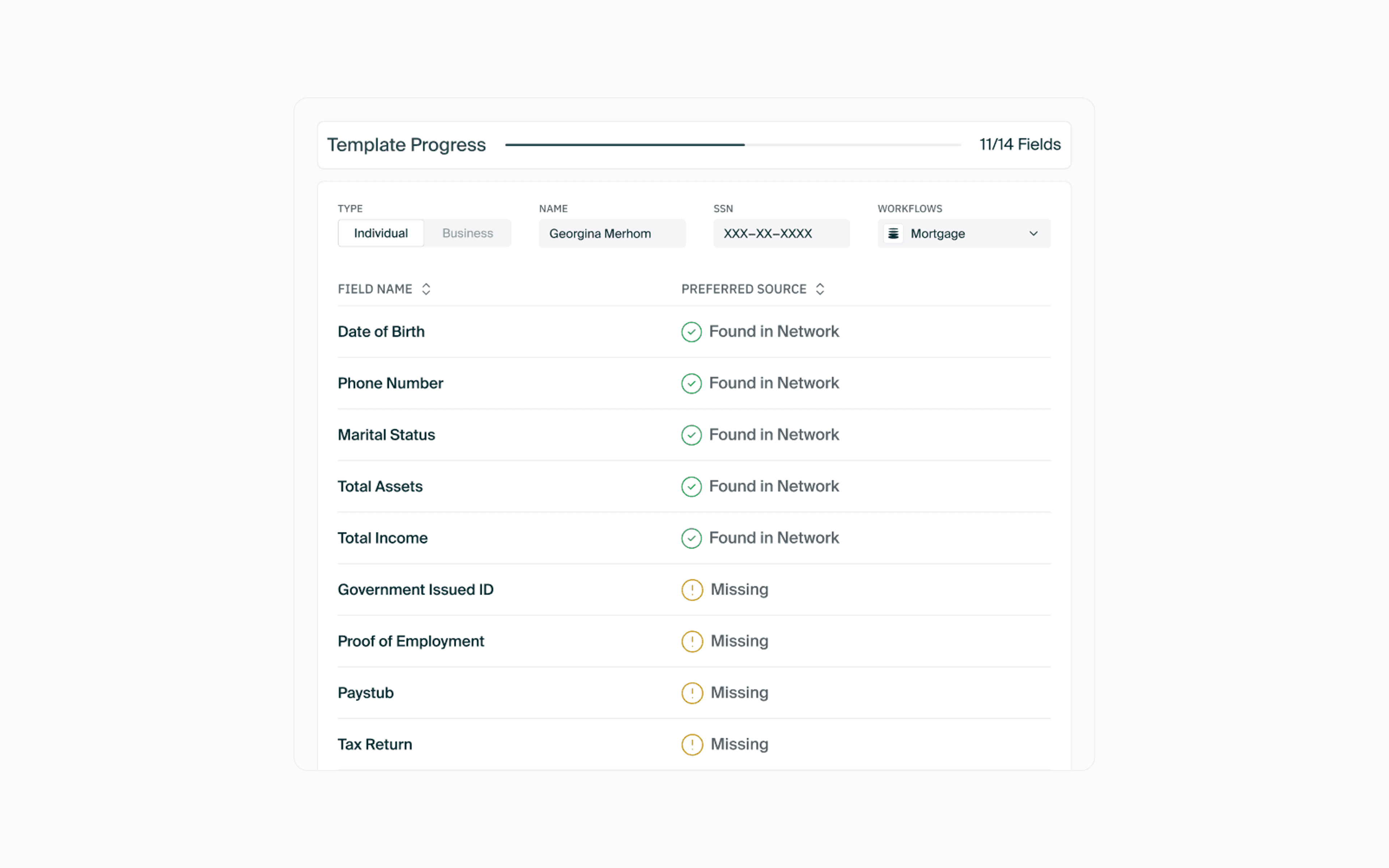
Task: Select the Individual type option
Action: 381,233
